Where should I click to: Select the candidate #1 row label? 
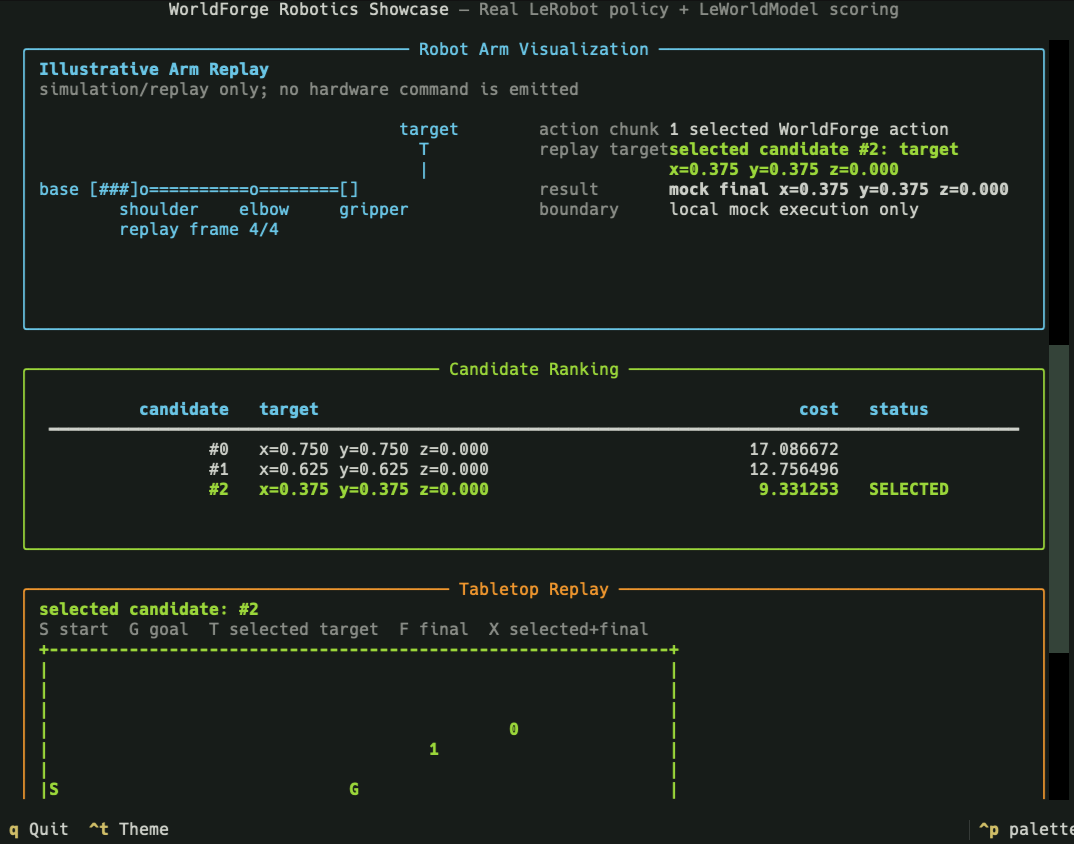[x=219, y=469]
